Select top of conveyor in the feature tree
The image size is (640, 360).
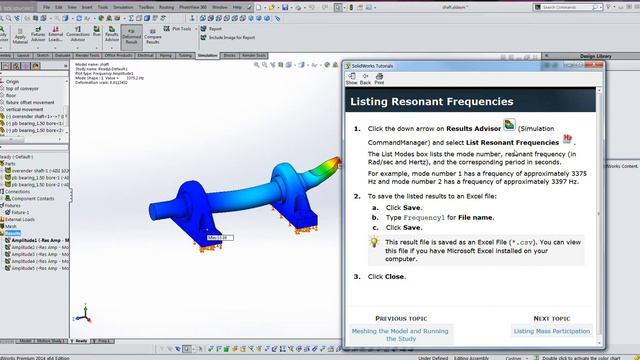(x=22, y=89)
